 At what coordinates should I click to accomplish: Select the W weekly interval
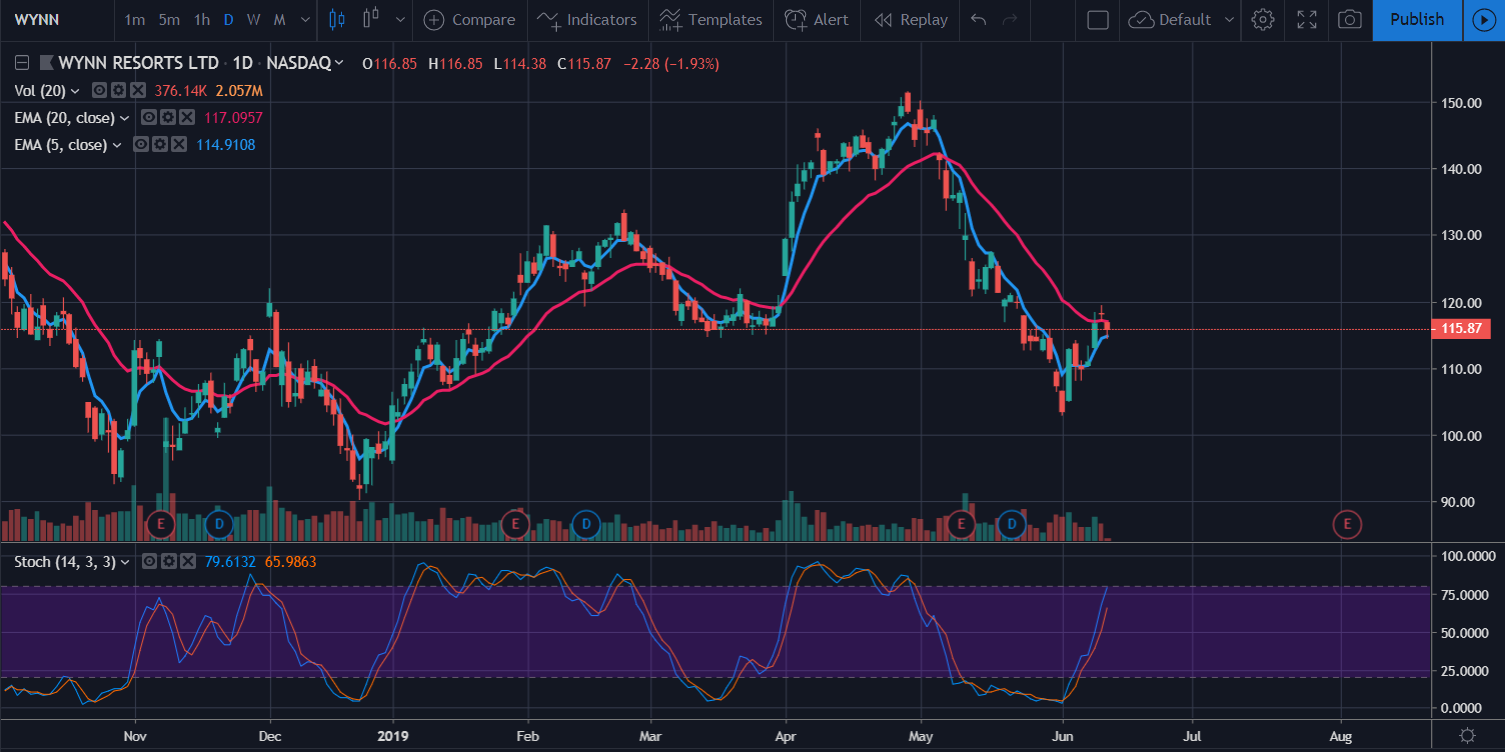pyautogui.click(x=254, y=19)
